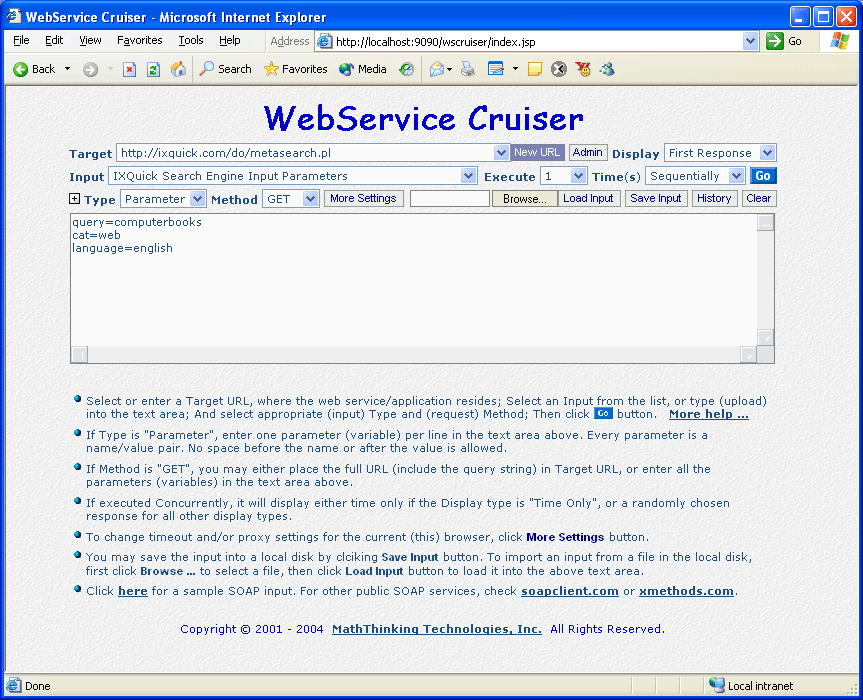The image size is (863, 700).
Task: Open the Display dropdown showing First Response
Action: [x=767, y=153]
